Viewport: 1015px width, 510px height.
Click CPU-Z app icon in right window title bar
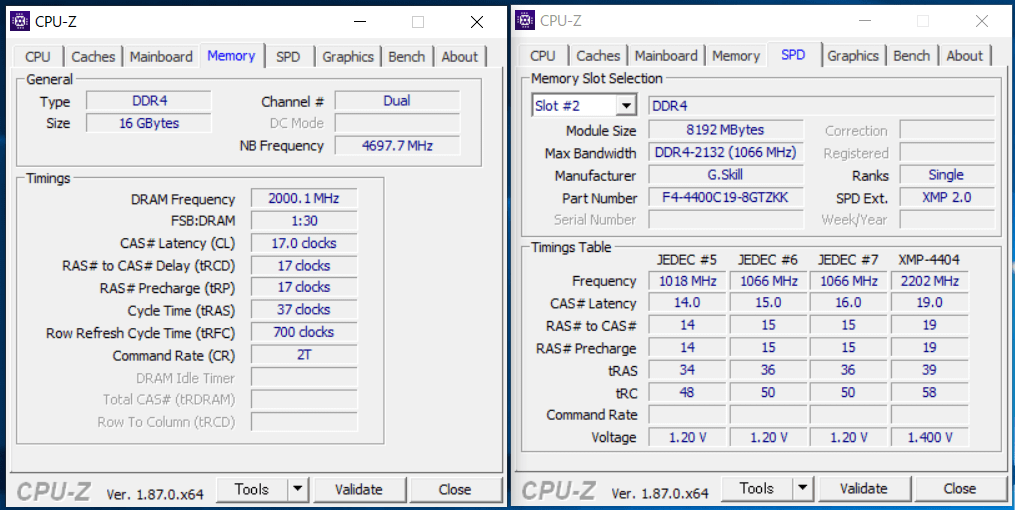525,21
